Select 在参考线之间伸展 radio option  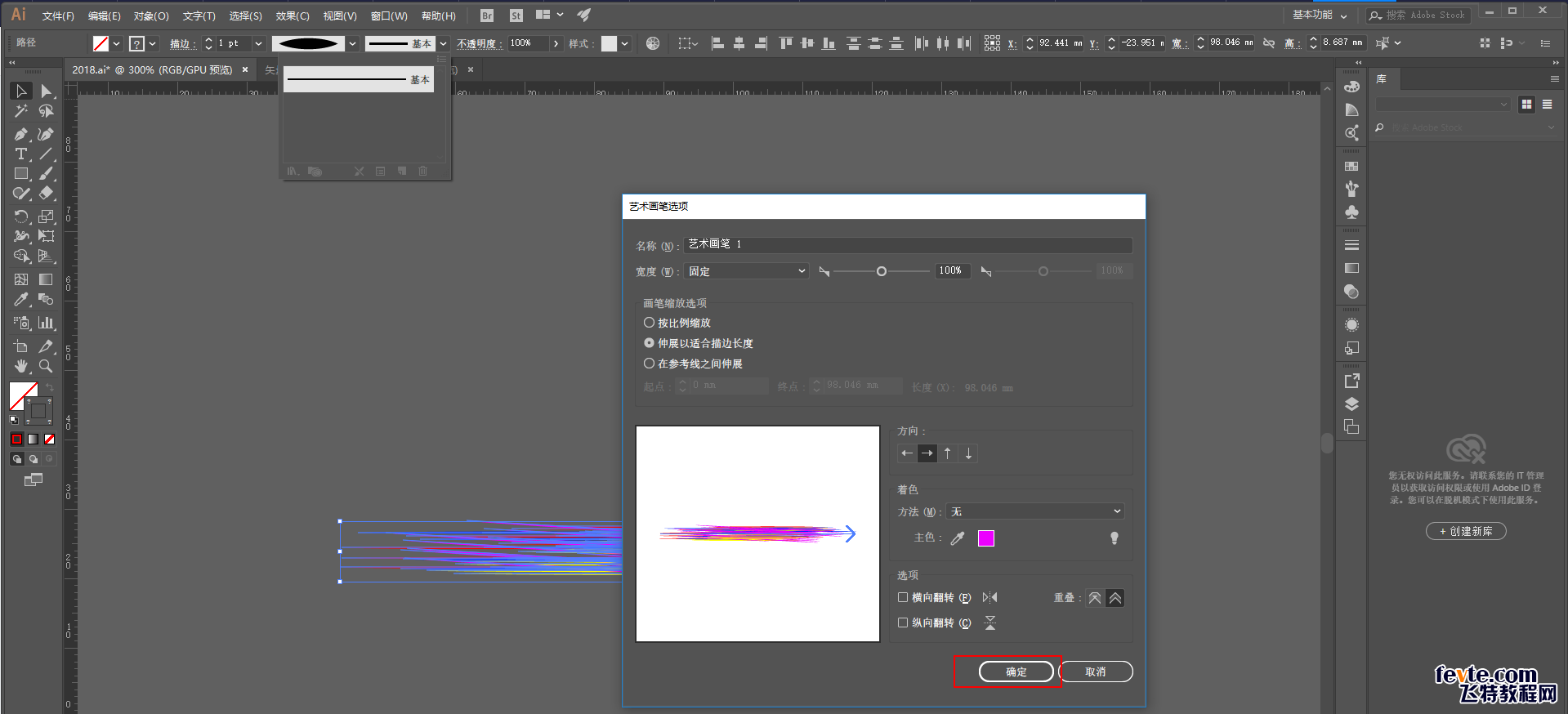(x=693, y=364)
